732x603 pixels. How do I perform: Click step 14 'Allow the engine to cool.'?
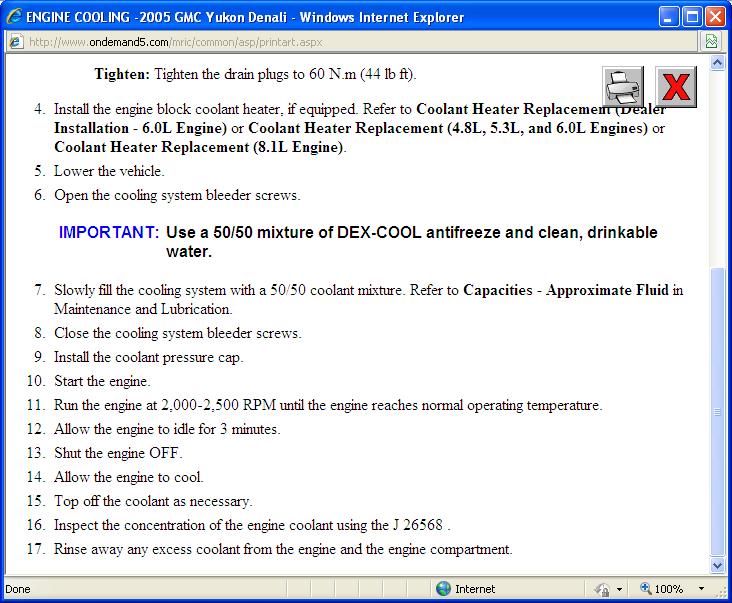(128, 477)
